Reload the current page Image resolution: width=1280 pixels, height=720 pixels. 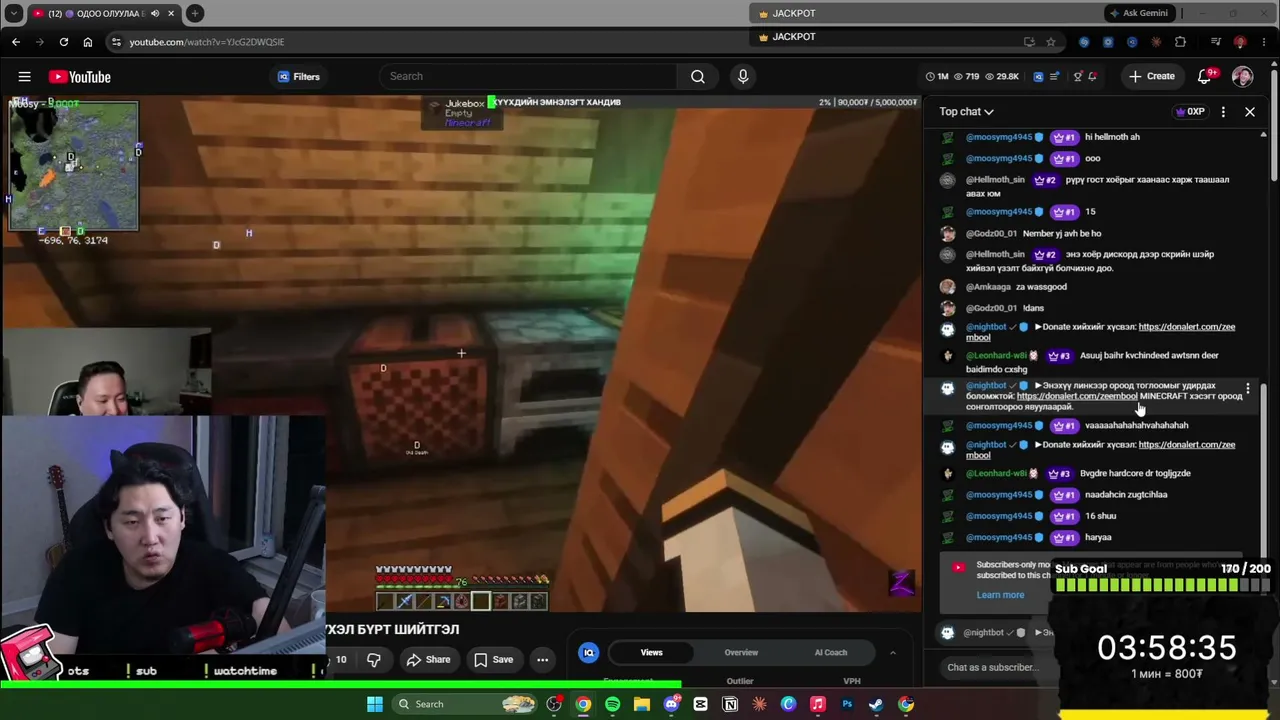point(64,42)
